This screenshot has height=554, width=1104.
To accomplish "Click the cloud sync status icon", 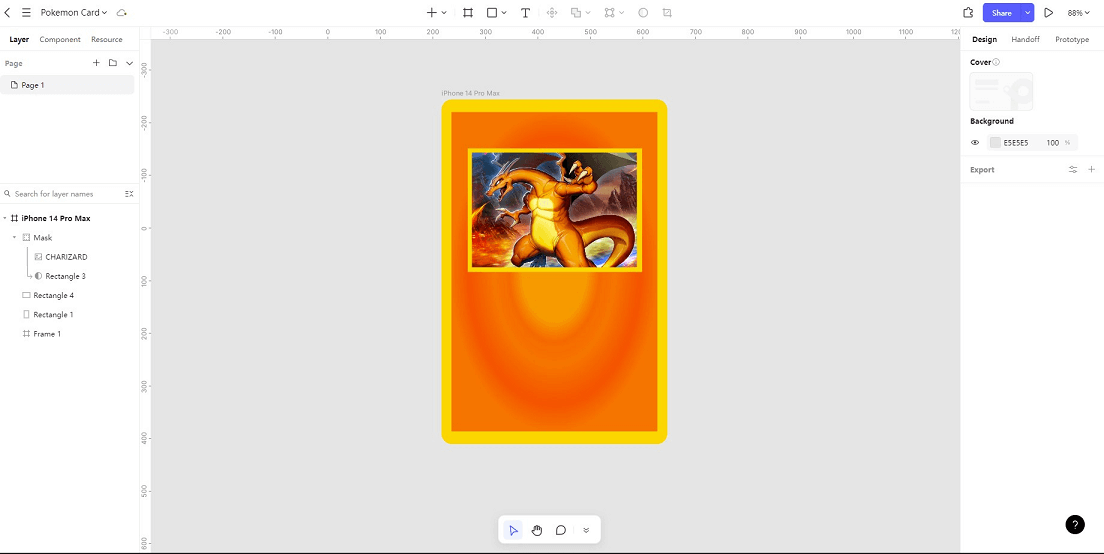I will (x=122, y=13).
